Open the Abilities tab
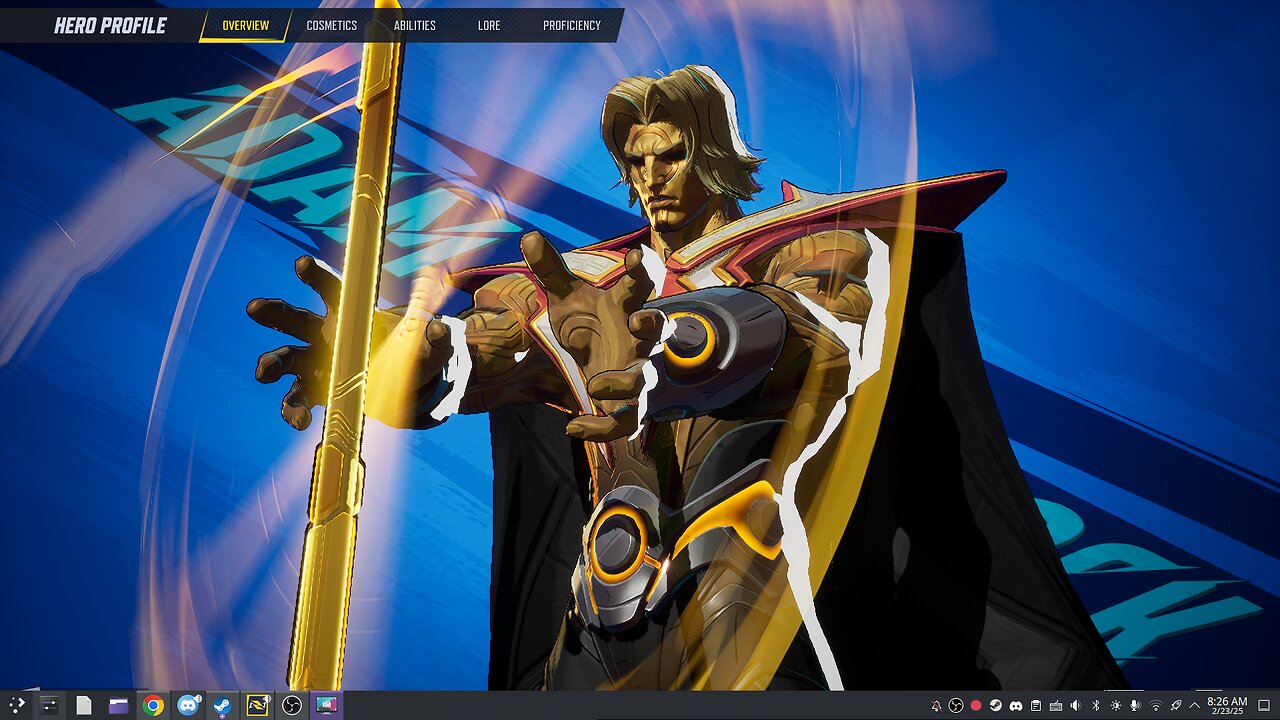The width and height of the screenshot is (1280, 720). pos(414,25)
